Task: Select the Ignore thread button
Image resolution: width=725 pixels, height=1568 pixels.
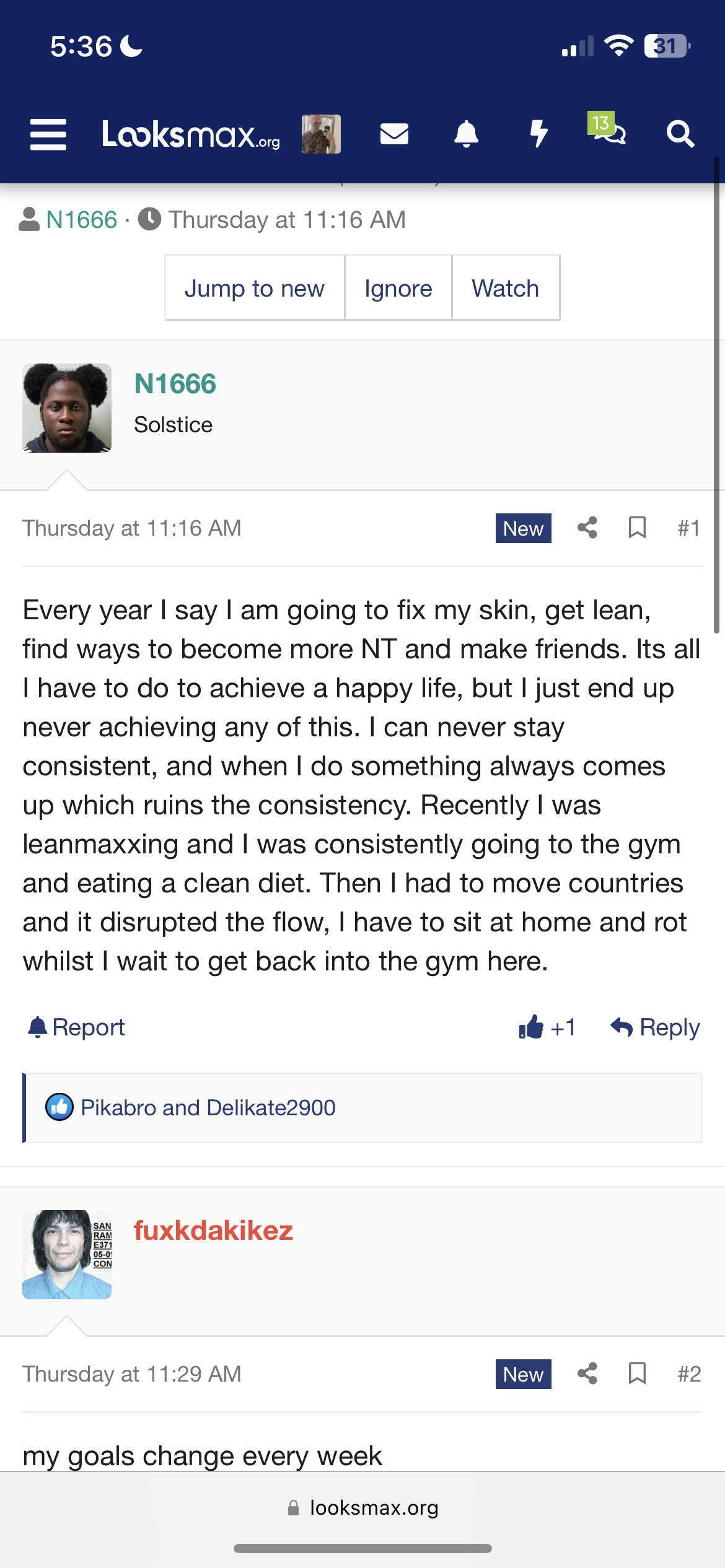Action: coord(398,288)
